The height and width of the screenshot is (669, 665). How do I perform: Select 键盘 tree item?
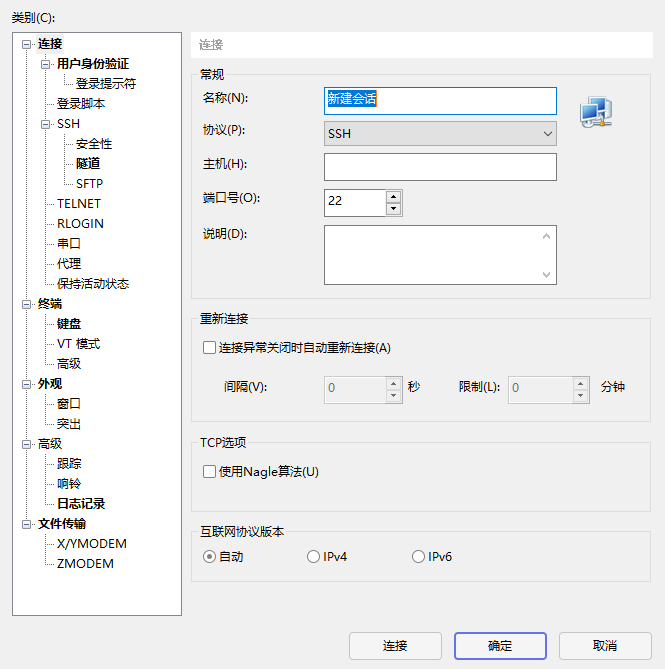69,324
